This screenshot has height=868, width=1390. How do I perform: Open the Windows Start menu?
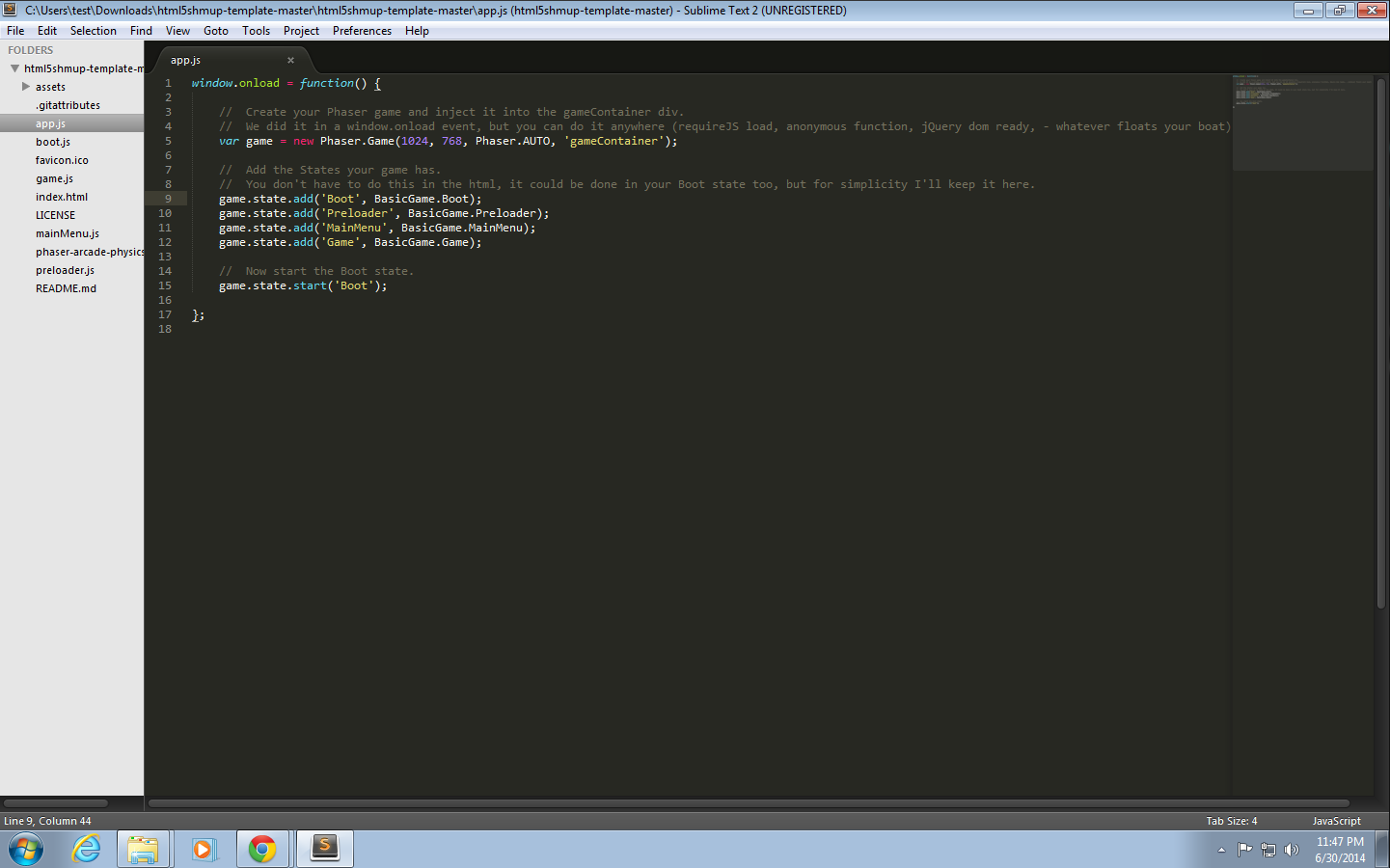26,849
